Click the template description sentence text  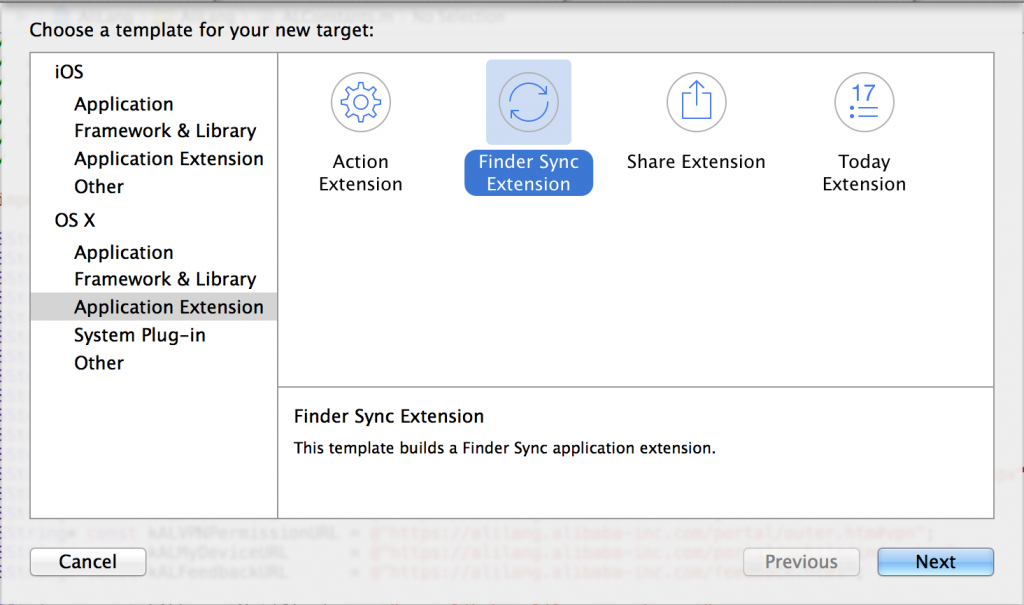[x=504, y=448]
